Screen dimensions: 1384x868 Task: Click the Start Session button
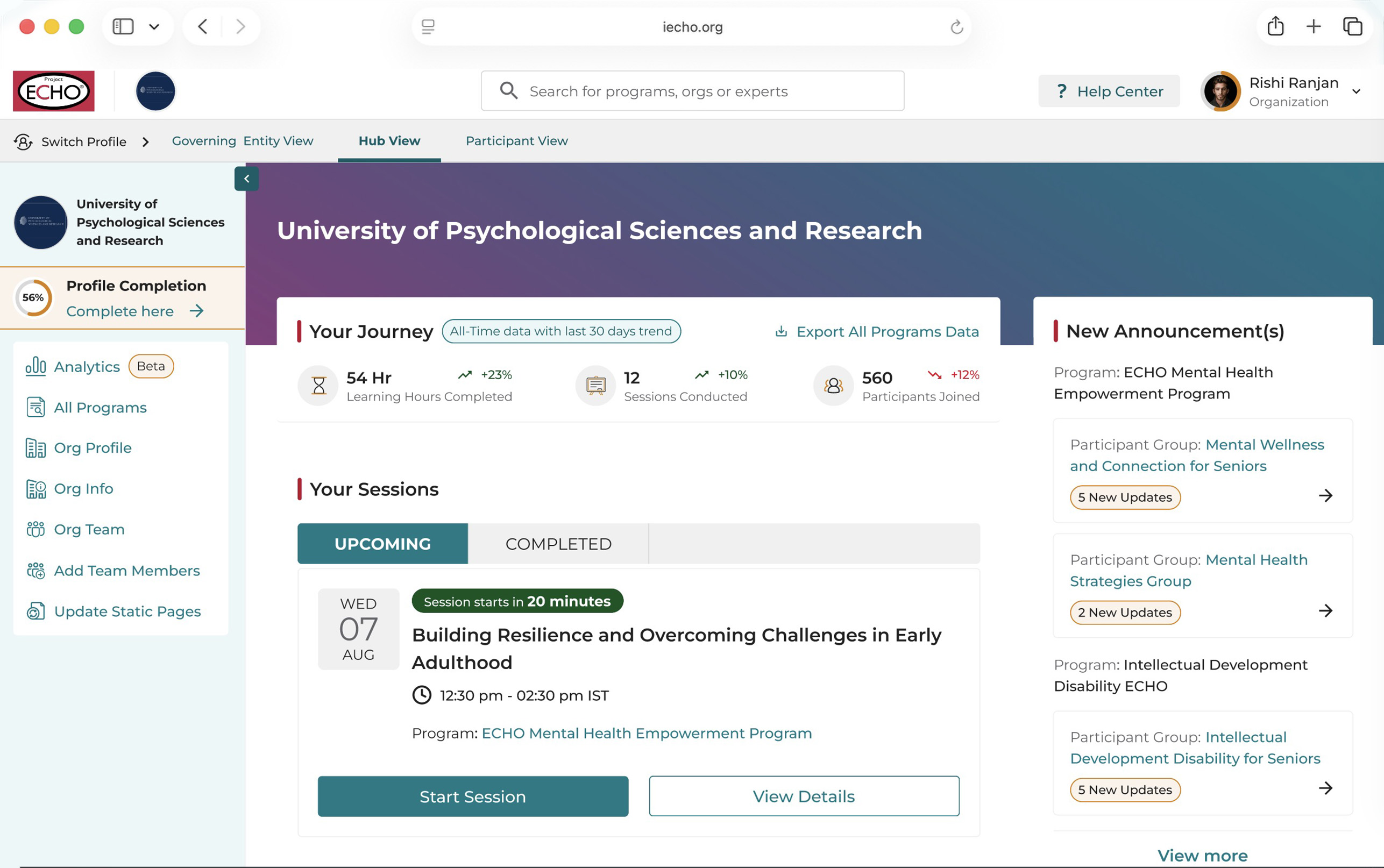point(473,796)
